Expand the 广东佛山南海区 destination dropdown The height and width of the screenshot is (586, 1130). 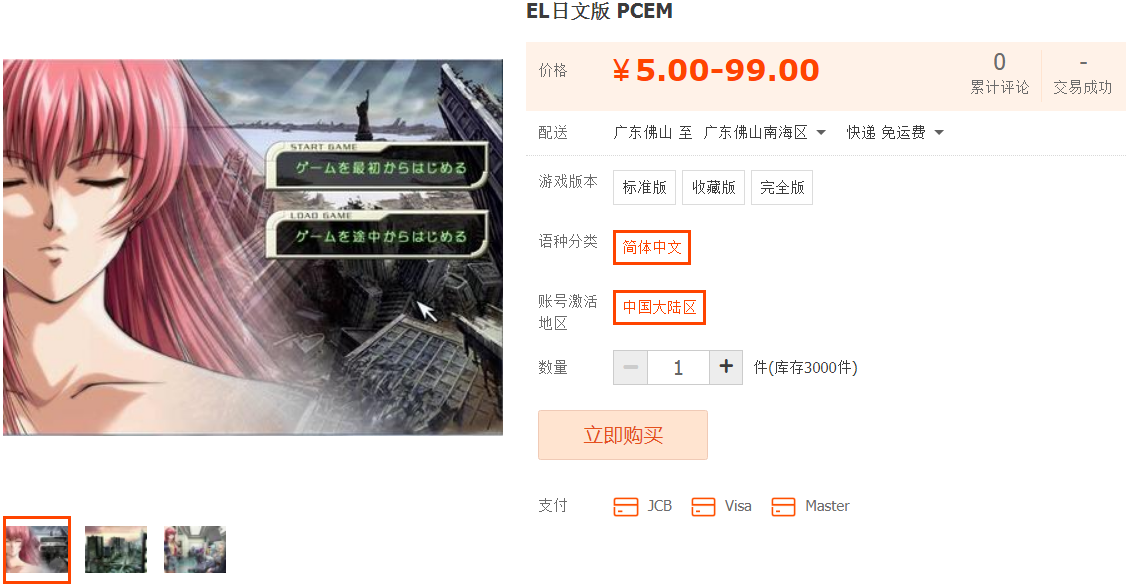pyautogui.click(x=765, y=133)
